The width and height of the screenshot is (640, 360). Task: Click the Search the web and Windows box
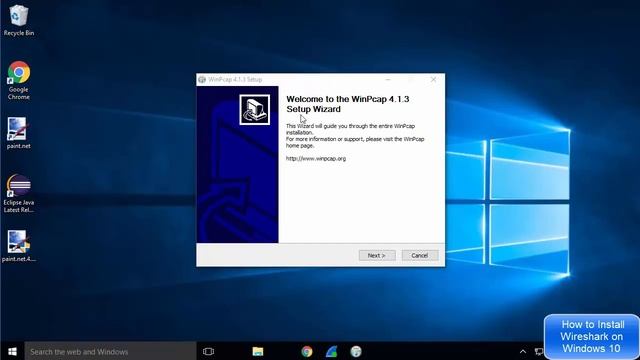pos(110,351)
